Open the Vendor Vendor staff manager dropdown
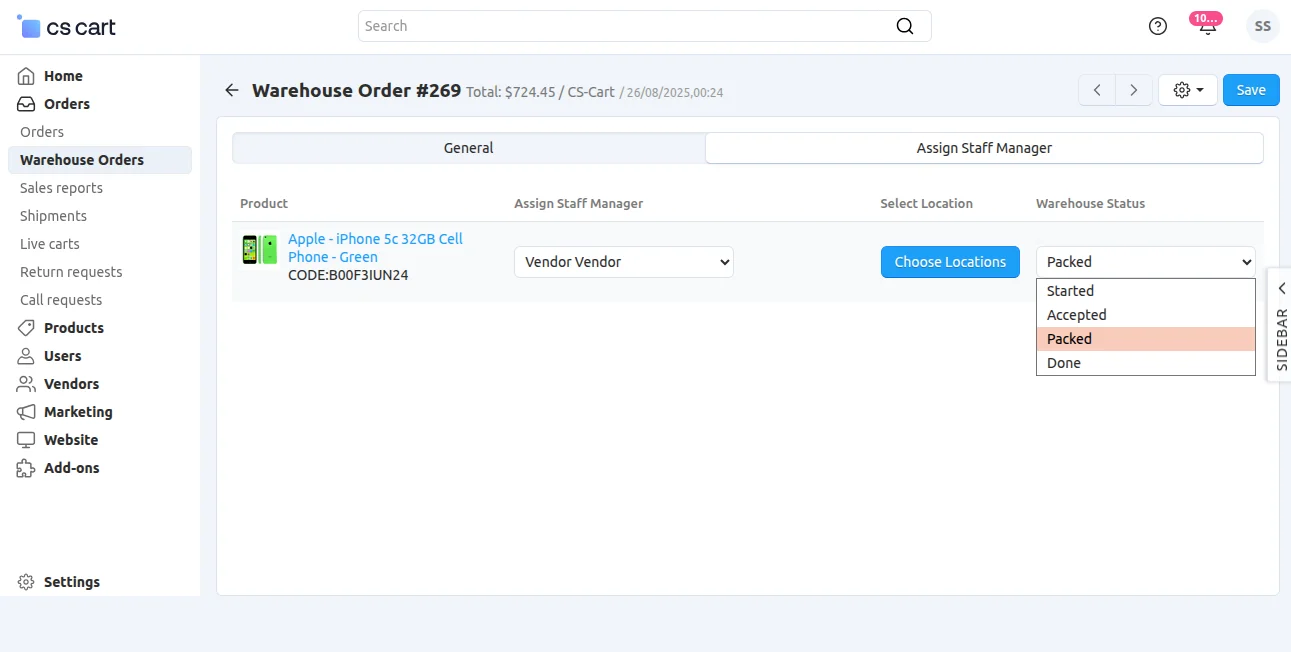Image resolution: width=1291 pixels, height=652 pixels. (624, 262)
